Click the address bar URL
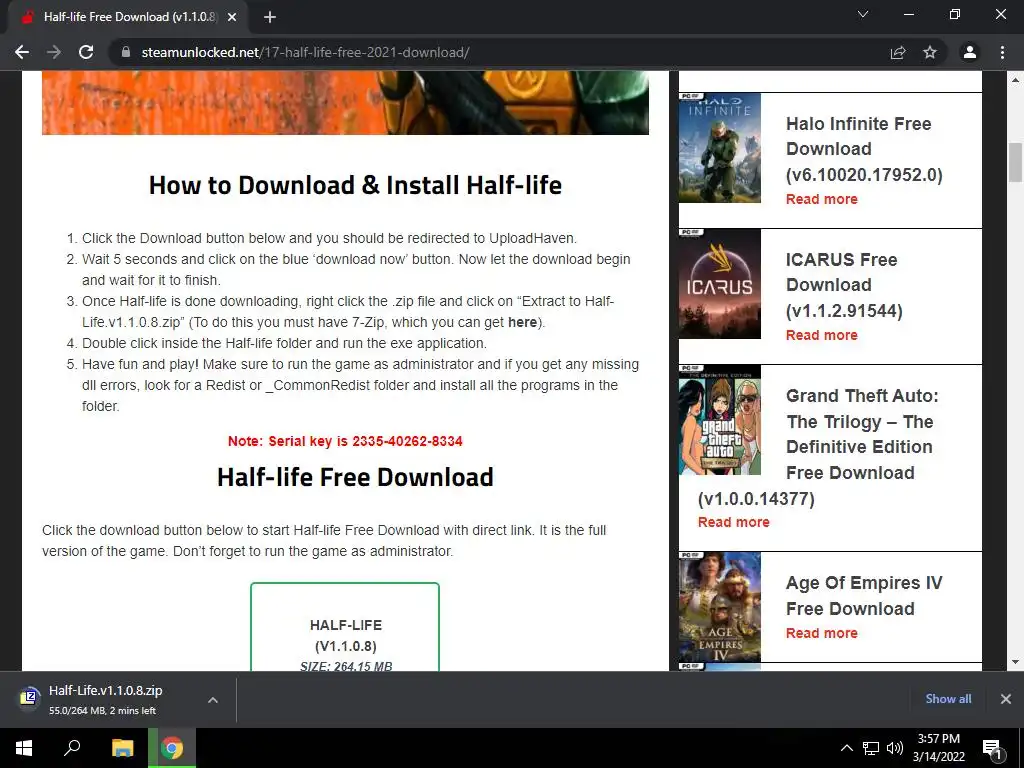This screenshot has width=1024, height=768. click(305, 52)
